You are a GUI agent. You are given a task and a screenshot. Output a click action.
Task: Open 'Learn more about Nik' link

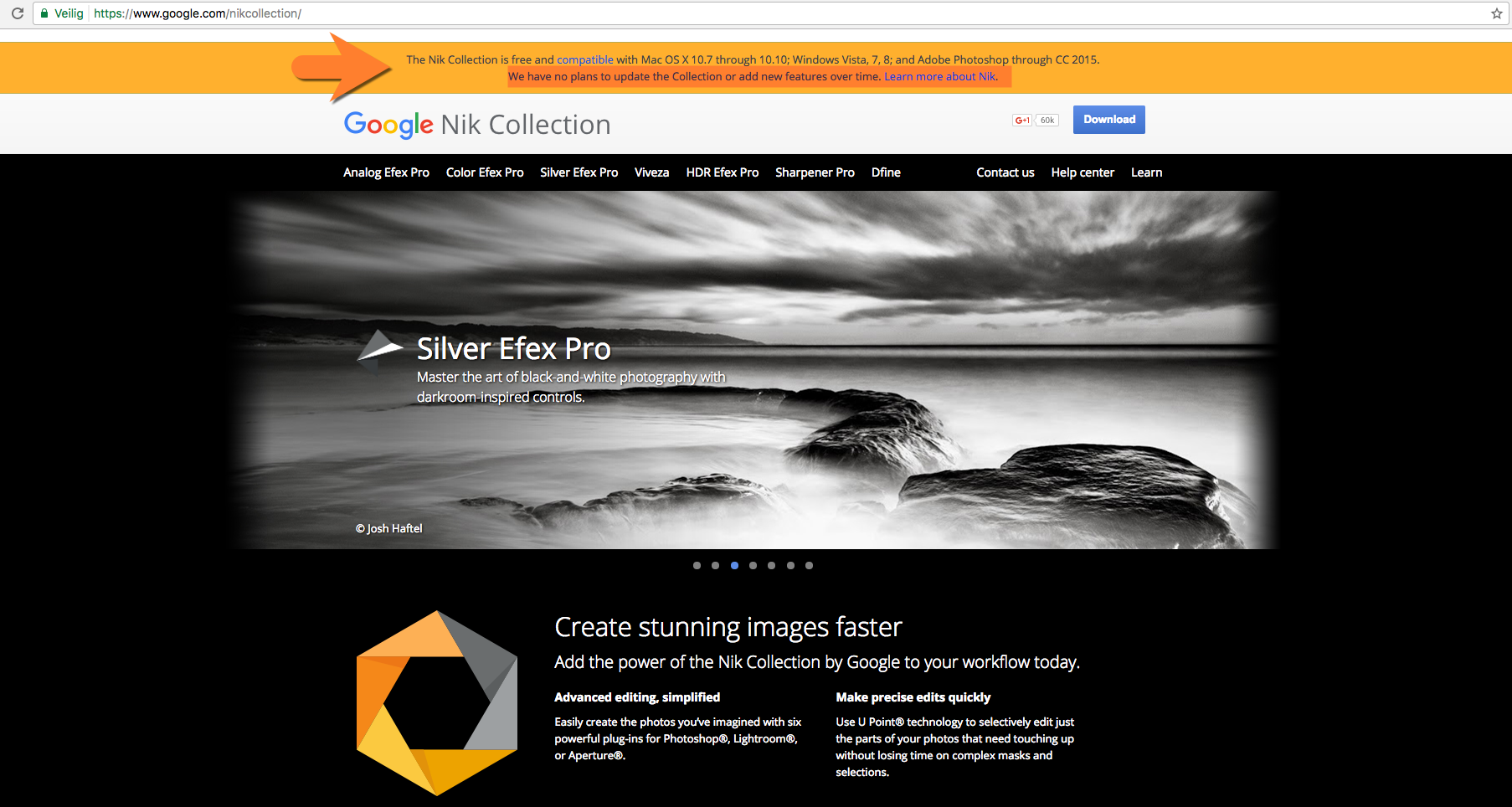click(941, 76)
